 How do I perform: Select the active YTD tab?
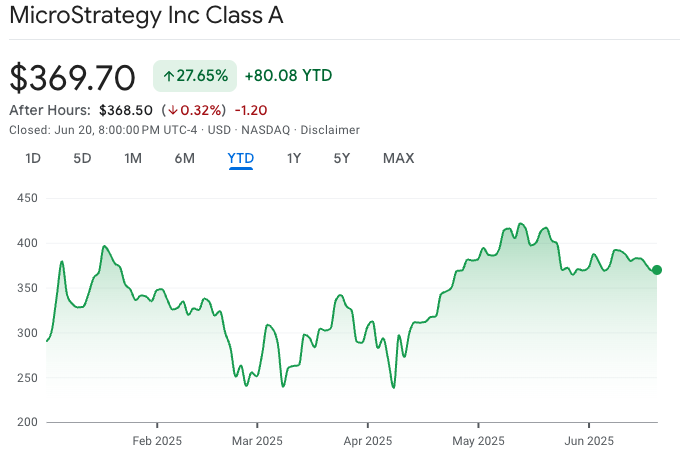click(240, 158)
